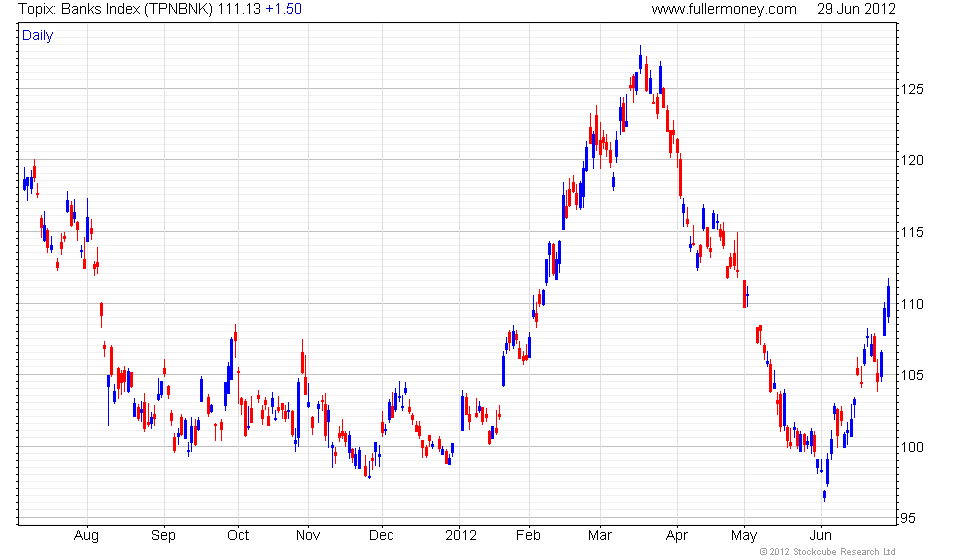Click x-axis label 'May'
Image resolution: width=980 pixels, height=560 pixels.
coord(744,536)
